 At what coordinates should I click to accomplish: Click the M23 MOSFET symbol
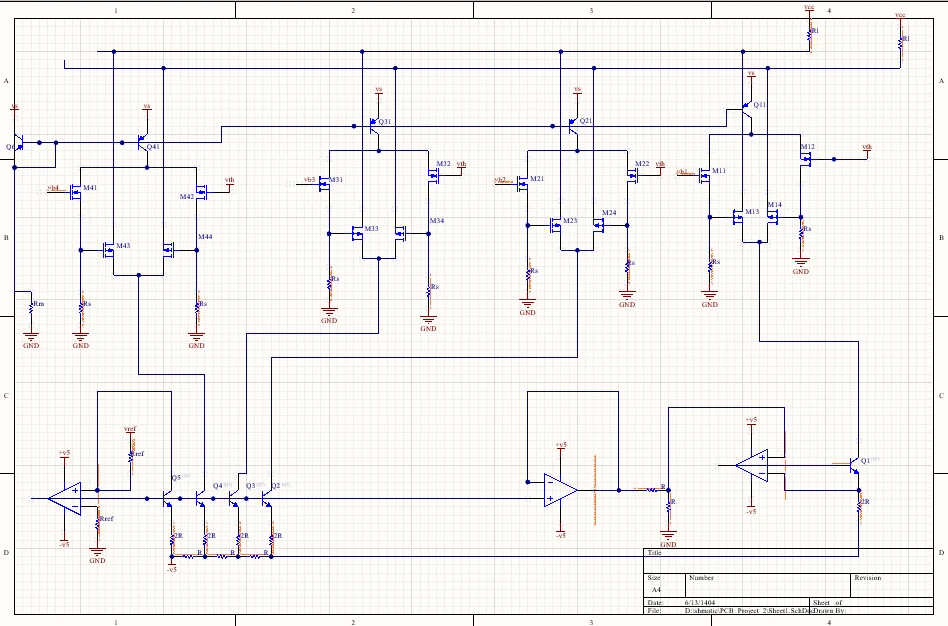pyautogui.click(x=557, y=224)
